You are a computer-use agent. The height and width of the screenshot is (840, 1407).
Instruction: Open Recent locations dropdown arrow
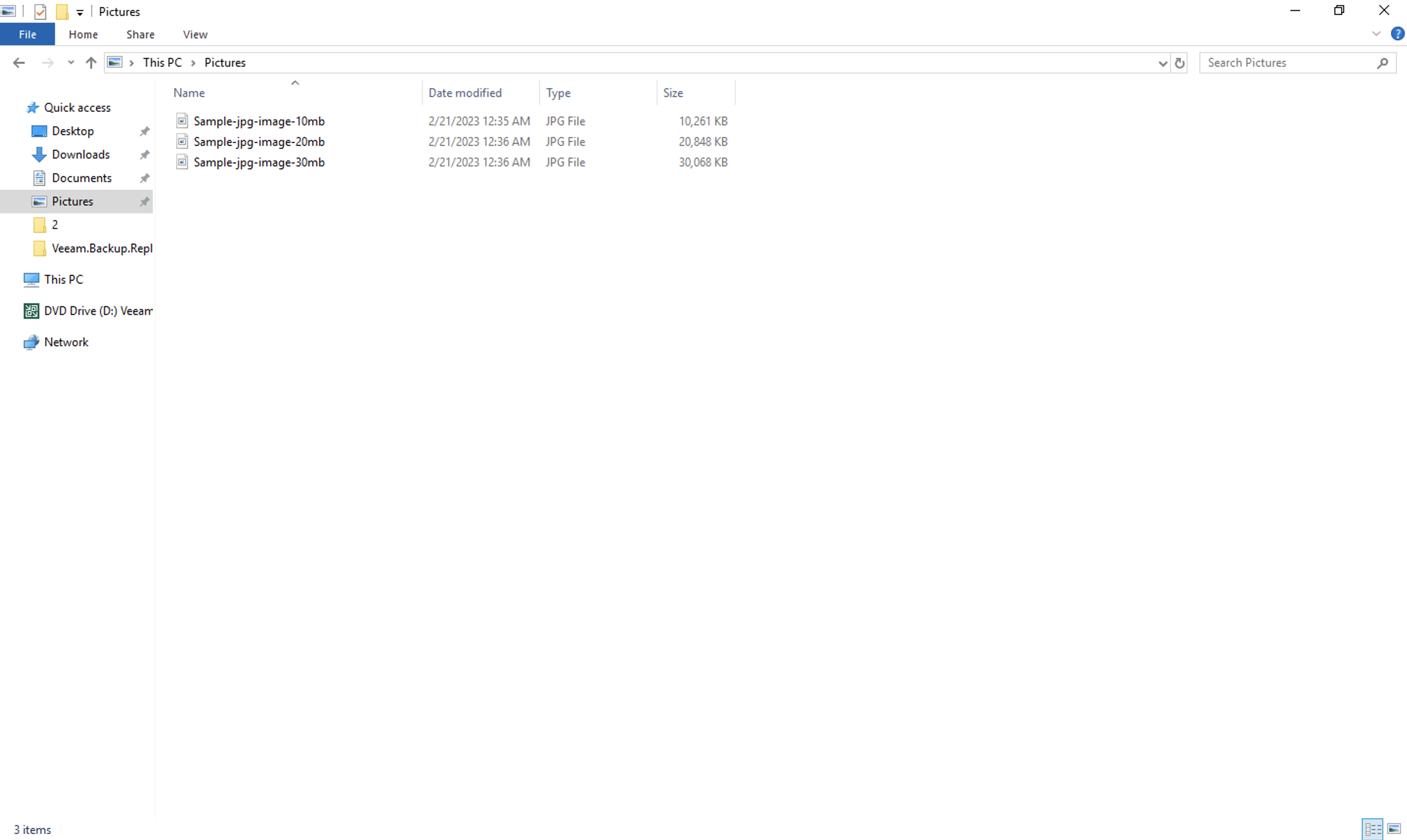(x=71, y=63)
